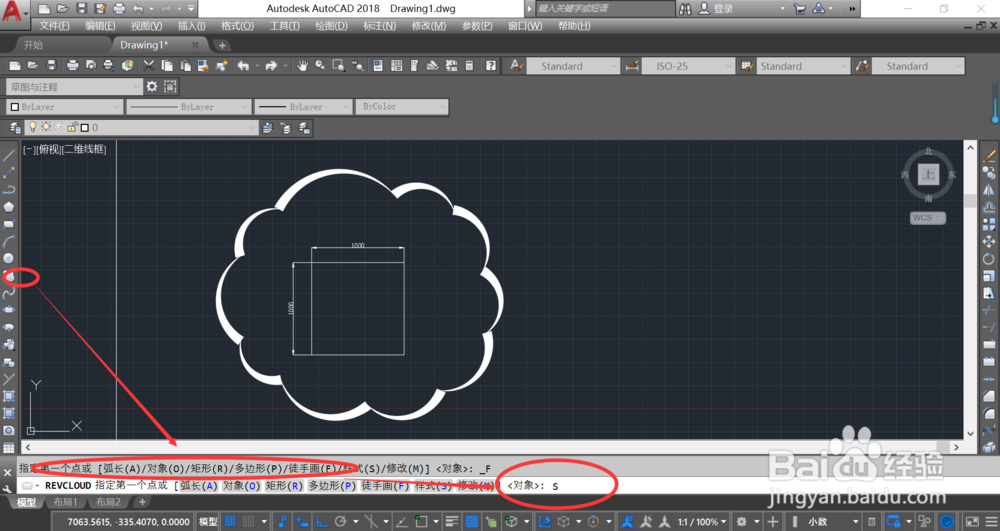Activate the Pan hand tool
Viewport: 1000px width, 531px height.
(x=302, y=66)
